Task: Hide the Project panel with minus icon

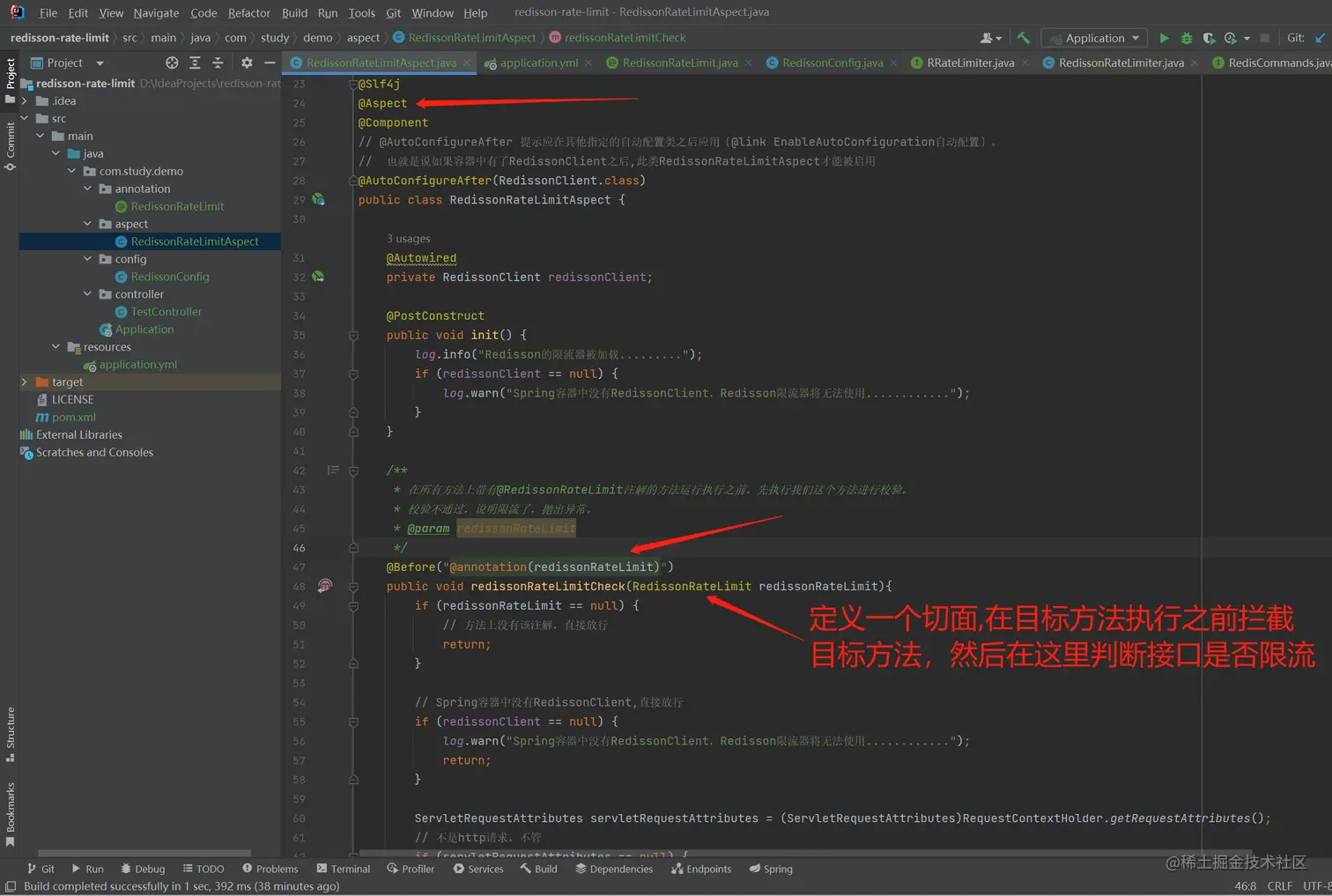Action: [270, 63]
